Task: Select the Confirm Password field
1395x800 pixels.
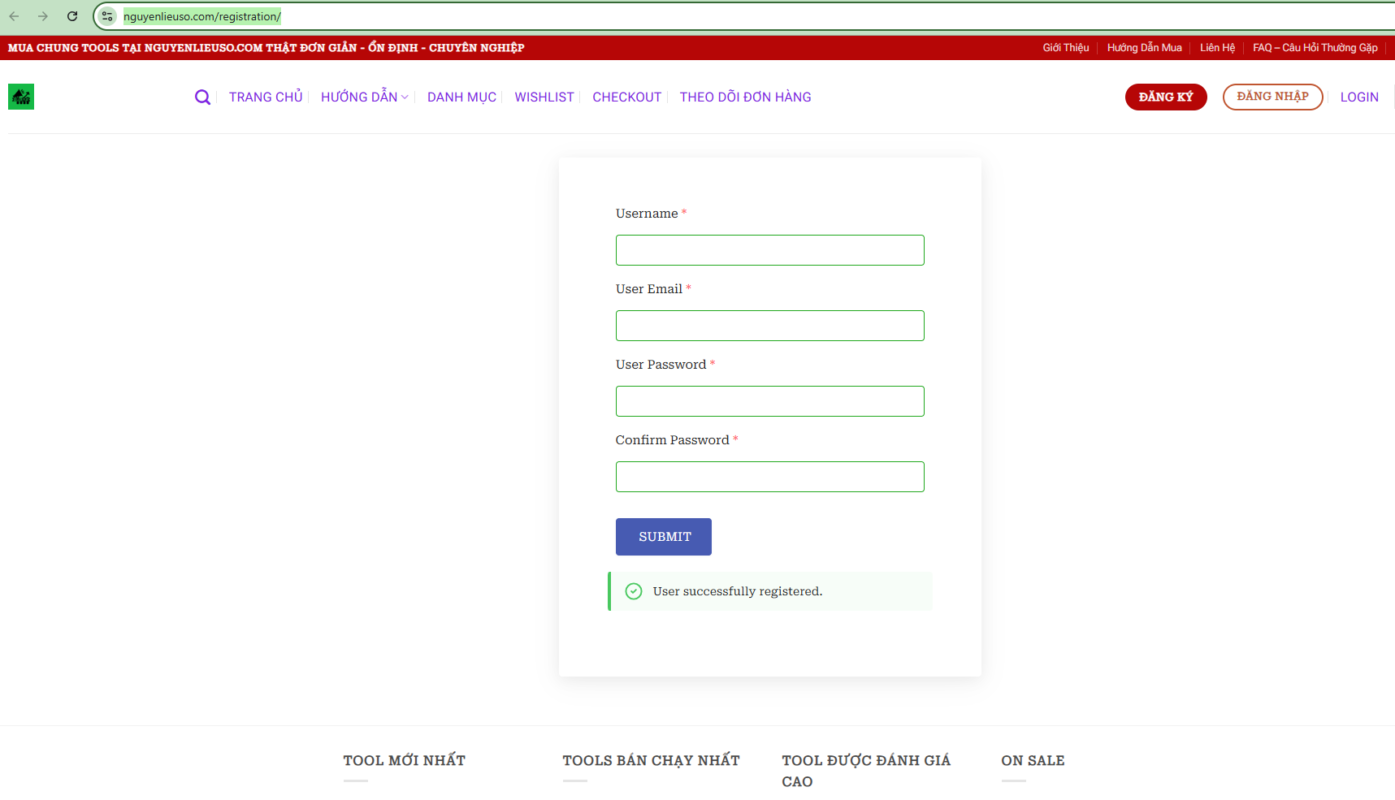Action: [769, 477]
